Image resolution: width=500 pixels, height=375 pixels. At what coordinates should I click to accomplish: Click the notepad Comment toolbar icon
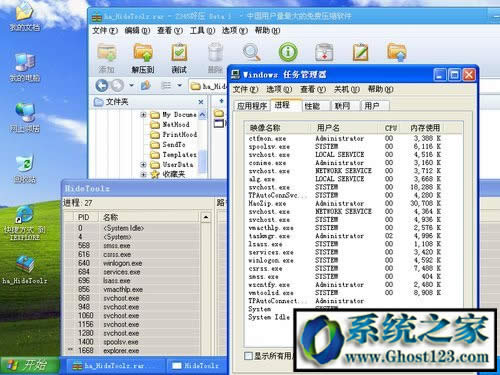pos(361,52)
